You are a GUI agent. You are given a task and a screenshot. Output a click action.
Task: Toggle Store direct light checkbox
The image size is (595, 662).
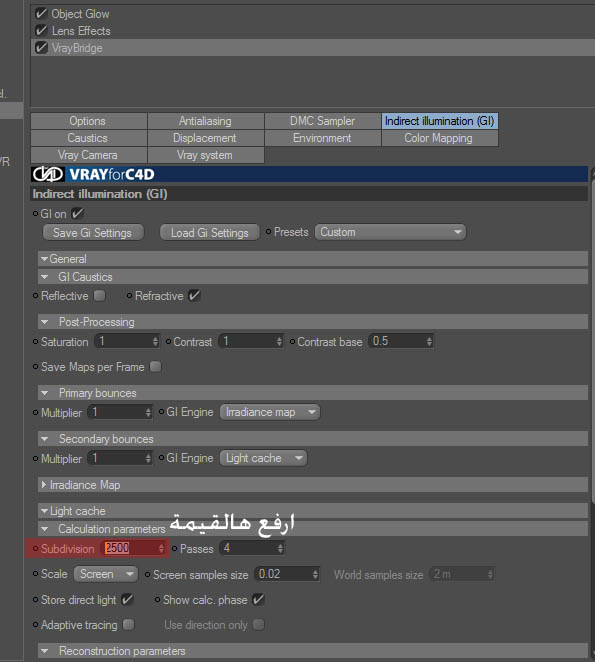pyautogui.click(x=127, y=600)
